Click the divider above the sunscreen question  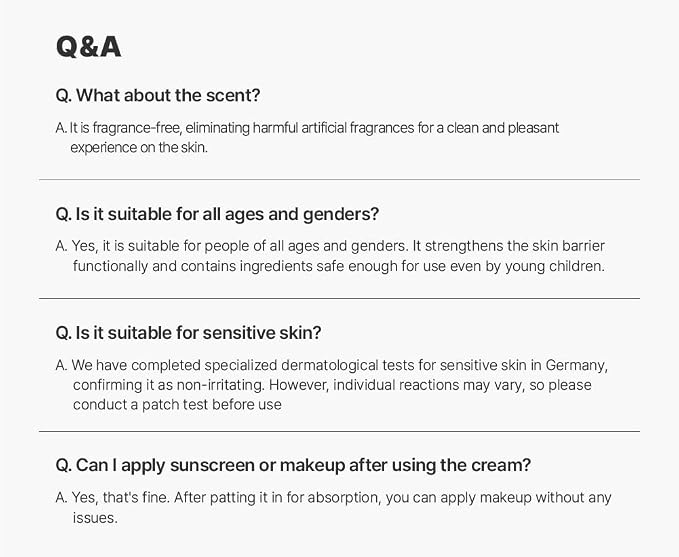point(339,431)
